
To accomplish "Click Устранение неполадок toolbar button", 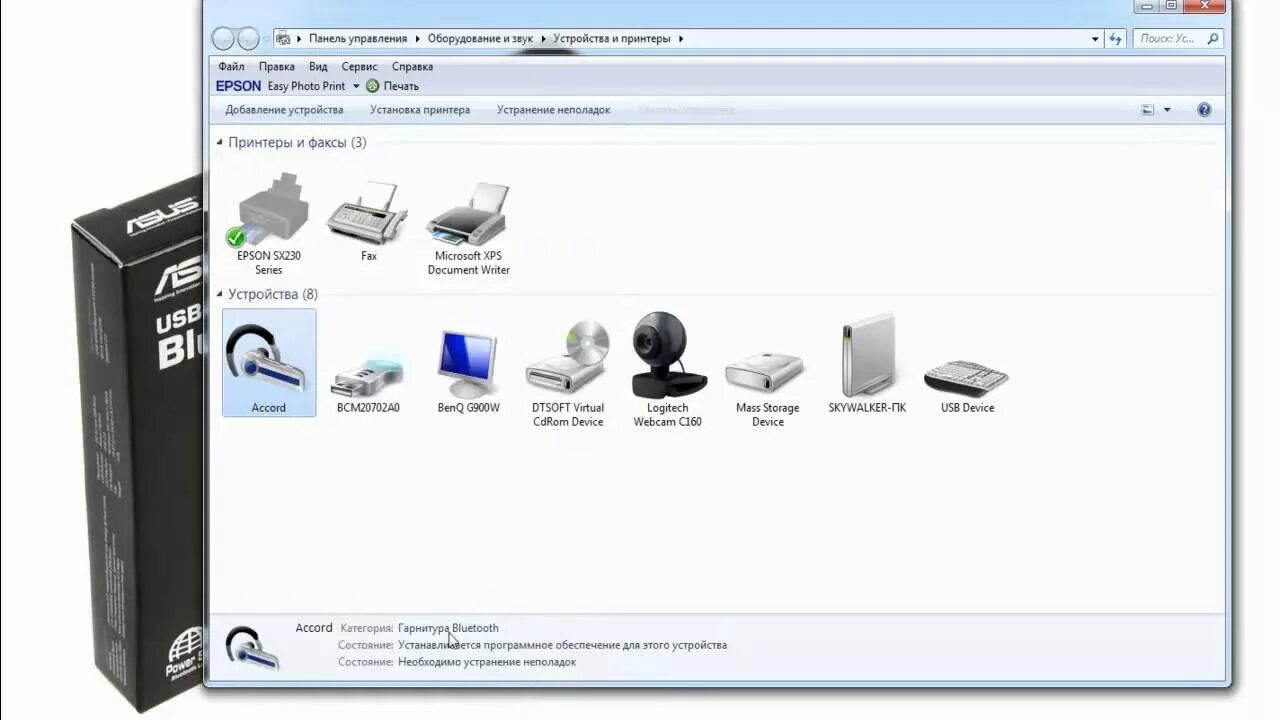I will tap(553, 110).
